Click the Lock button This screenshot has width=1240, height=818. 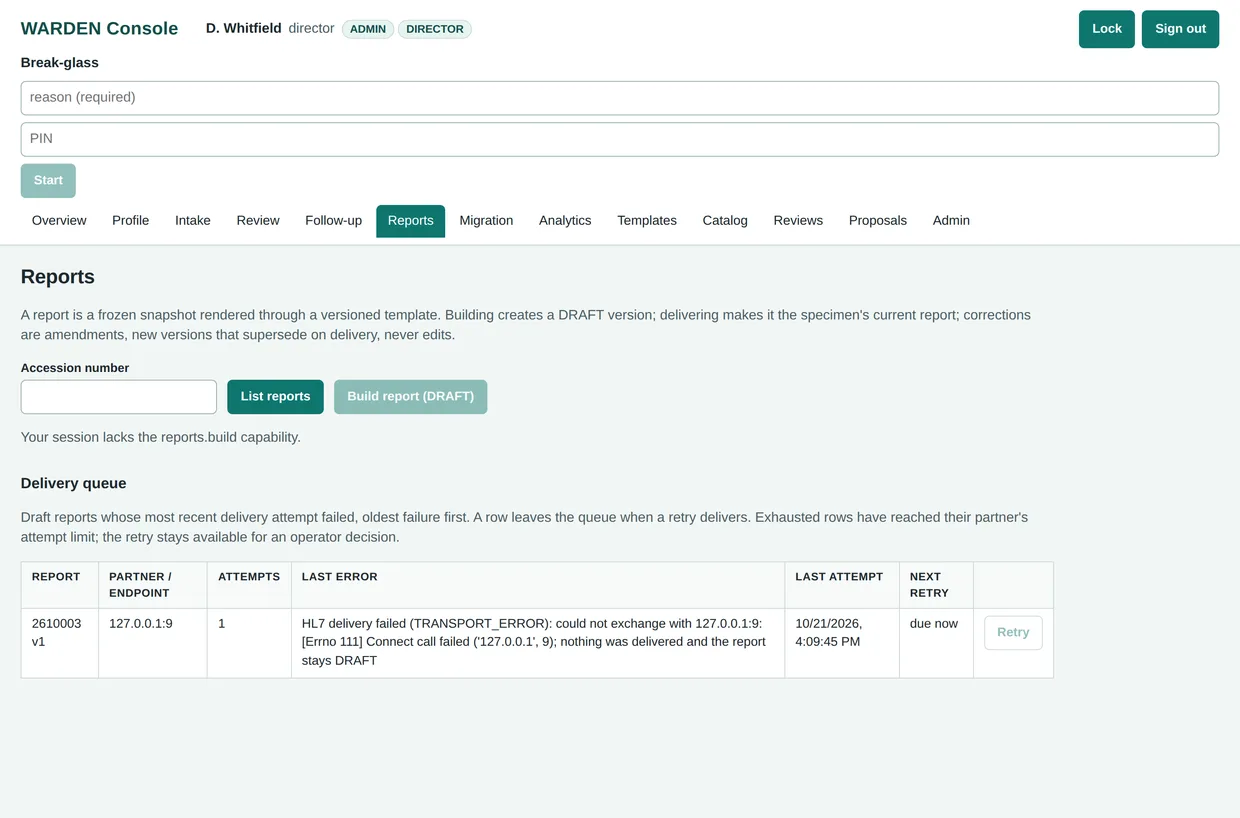tap(1106, 29)
